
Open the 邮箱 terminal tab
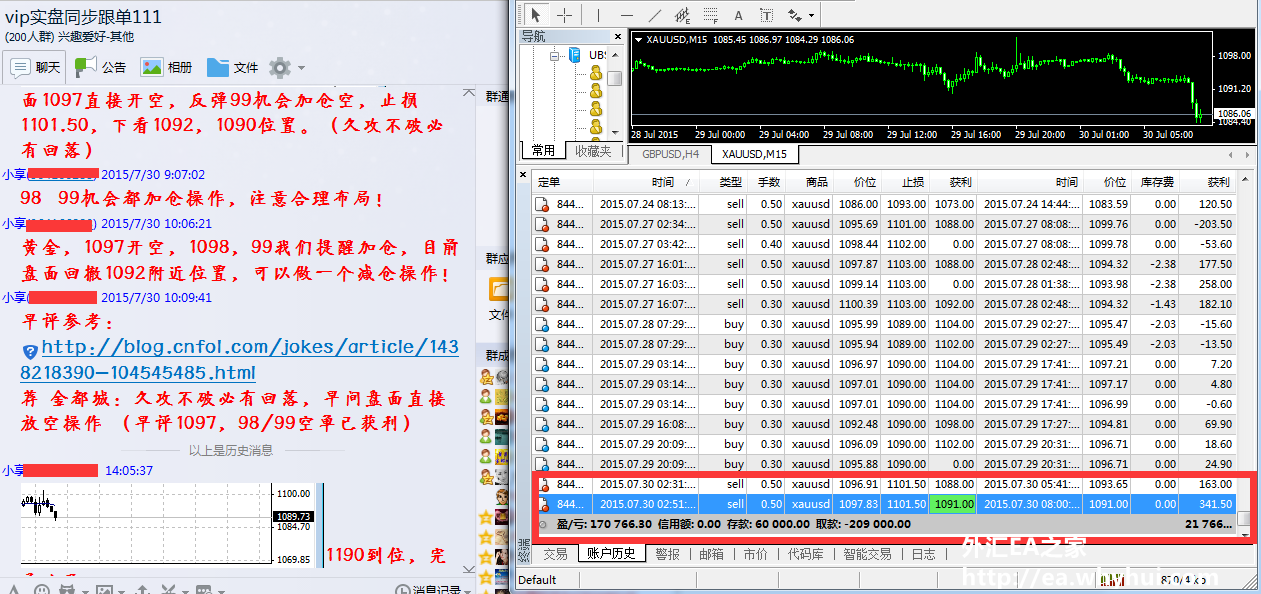tap(711, 553)
